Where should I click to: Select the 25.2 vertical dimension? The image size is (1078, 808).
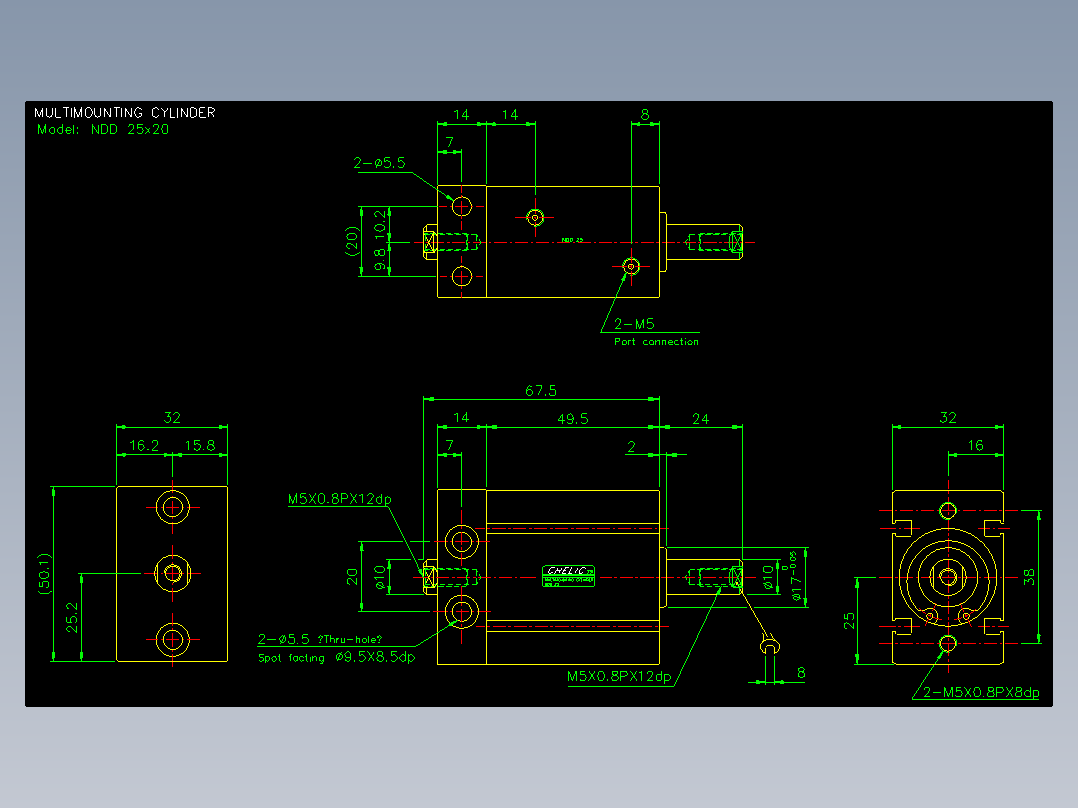point(72,618)
